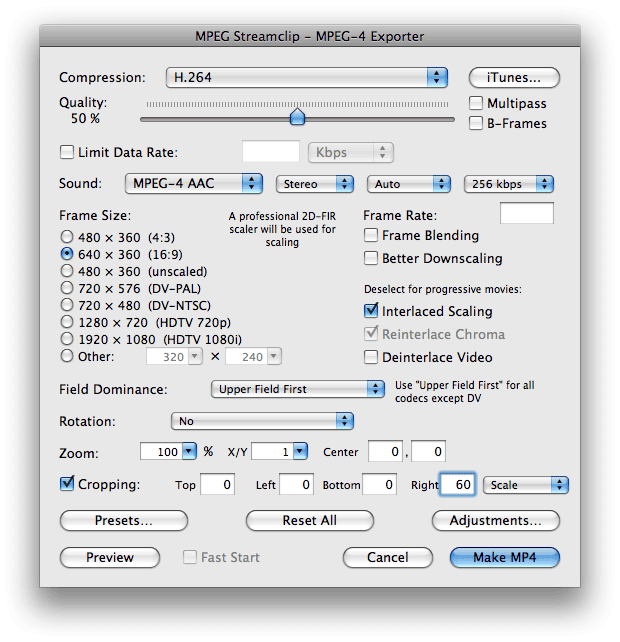Open the MPEG-4 AAC sound format dropdown
The width and height of the screenshot is (620, 642).
pos(194,183)
